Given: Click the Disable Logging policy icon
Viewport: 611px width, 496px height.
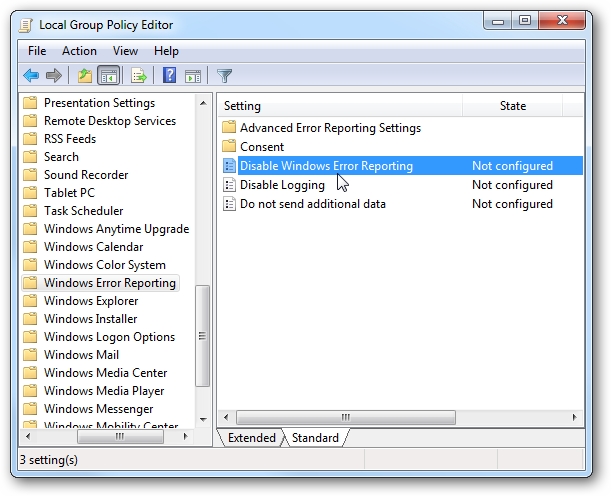Looking at the screenshot, I should (229, 184).
